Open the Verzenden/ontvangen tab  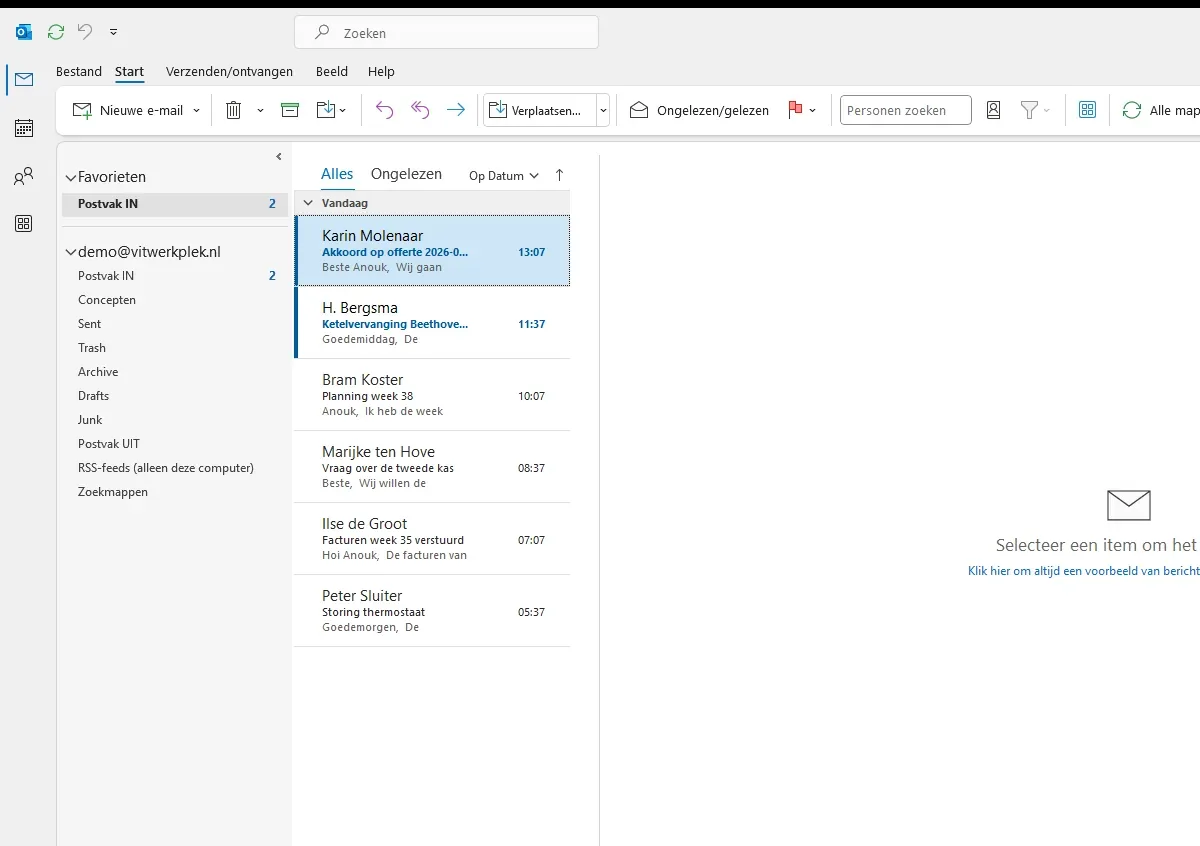229,71
